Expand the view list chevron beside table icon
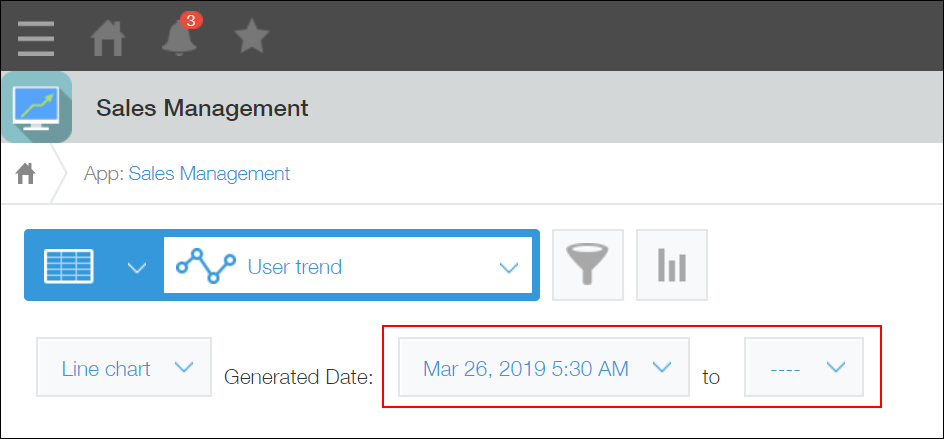 [x=137, y=267]
